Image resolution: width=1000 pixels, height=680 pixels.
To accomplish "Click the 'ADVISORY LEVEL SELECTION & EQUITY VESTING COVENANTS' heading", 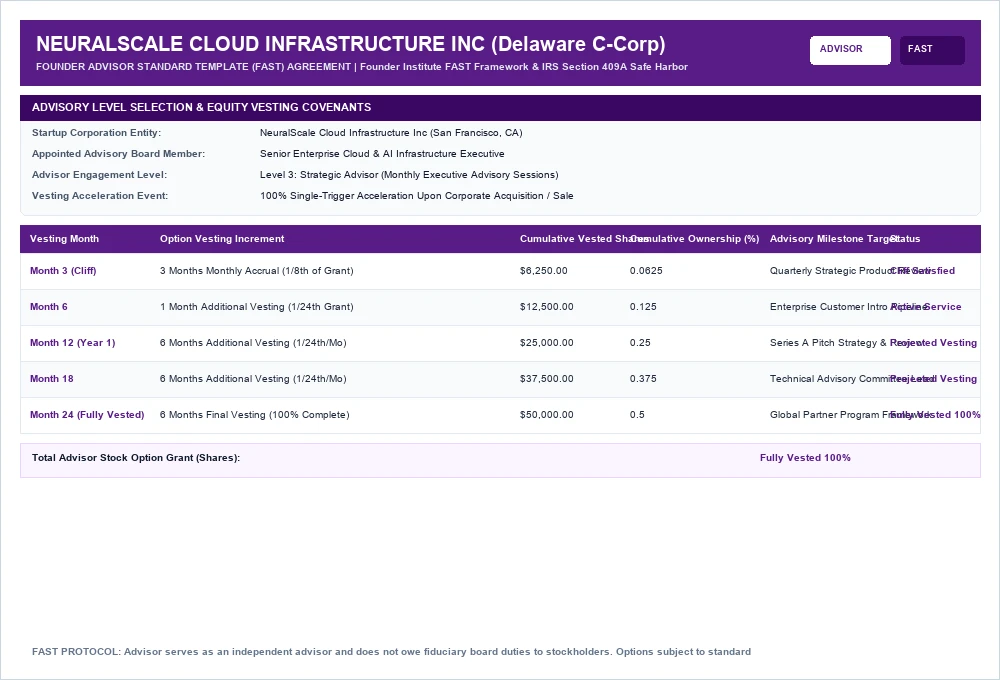I will pos(202,107).
